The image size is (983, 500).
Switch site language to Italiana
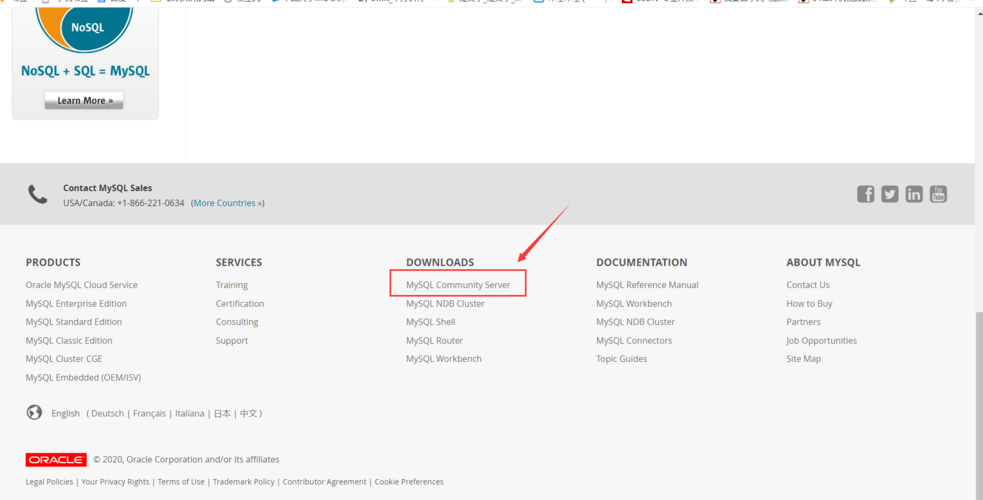tap(190, 414)
